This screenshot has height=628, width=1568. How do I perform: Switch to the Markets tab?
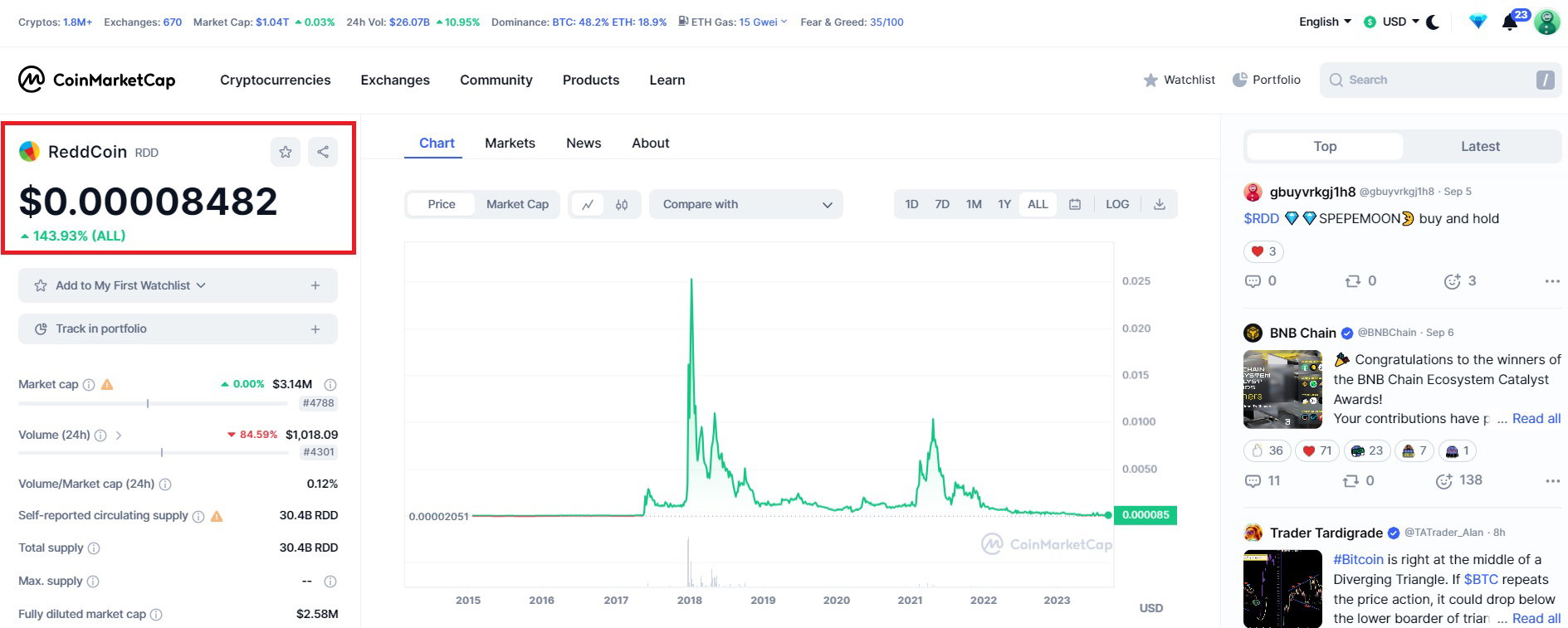510,143
